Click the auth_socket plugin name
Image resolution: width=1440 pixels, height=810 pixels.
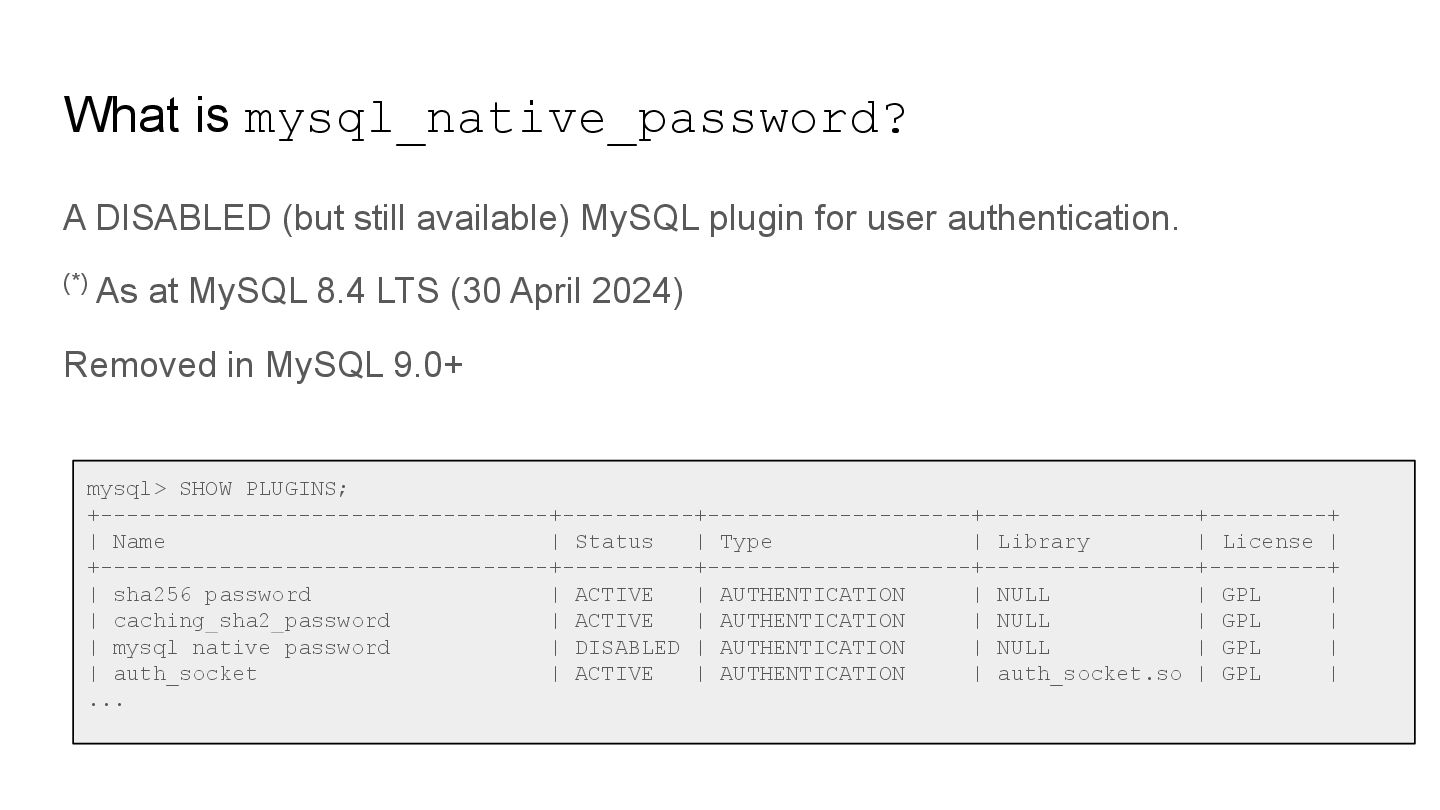(x=185, y=674)
